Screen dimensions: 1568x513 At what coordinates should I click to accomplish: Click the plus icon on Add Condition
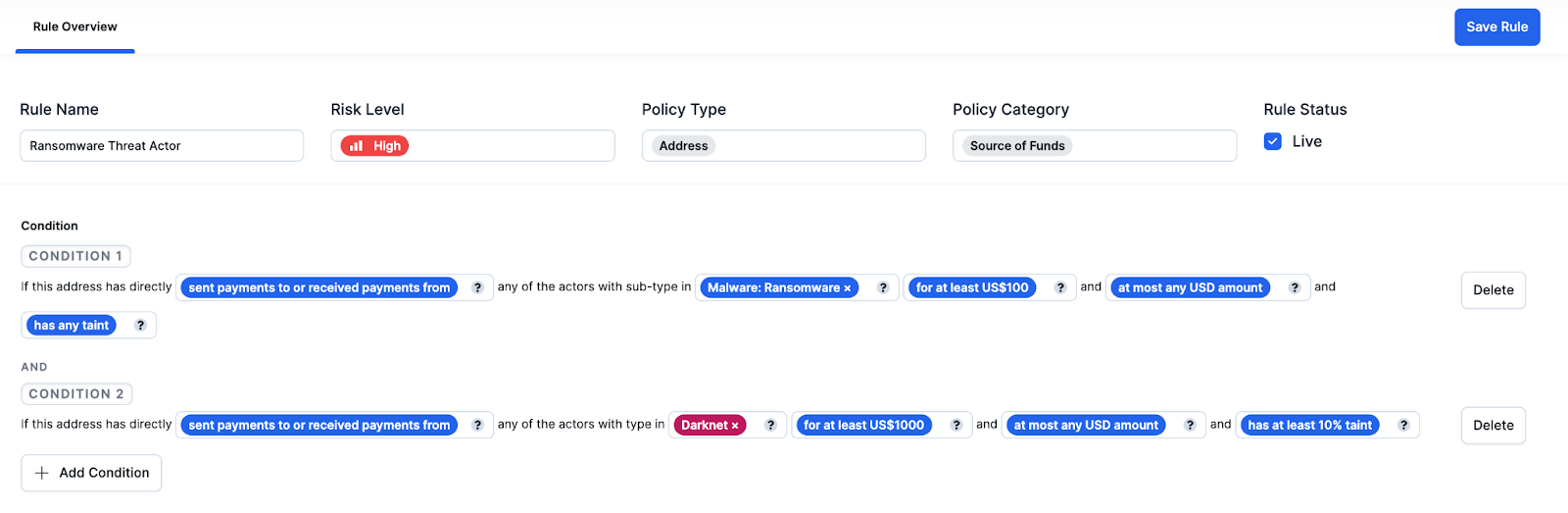tap(42, 473)
